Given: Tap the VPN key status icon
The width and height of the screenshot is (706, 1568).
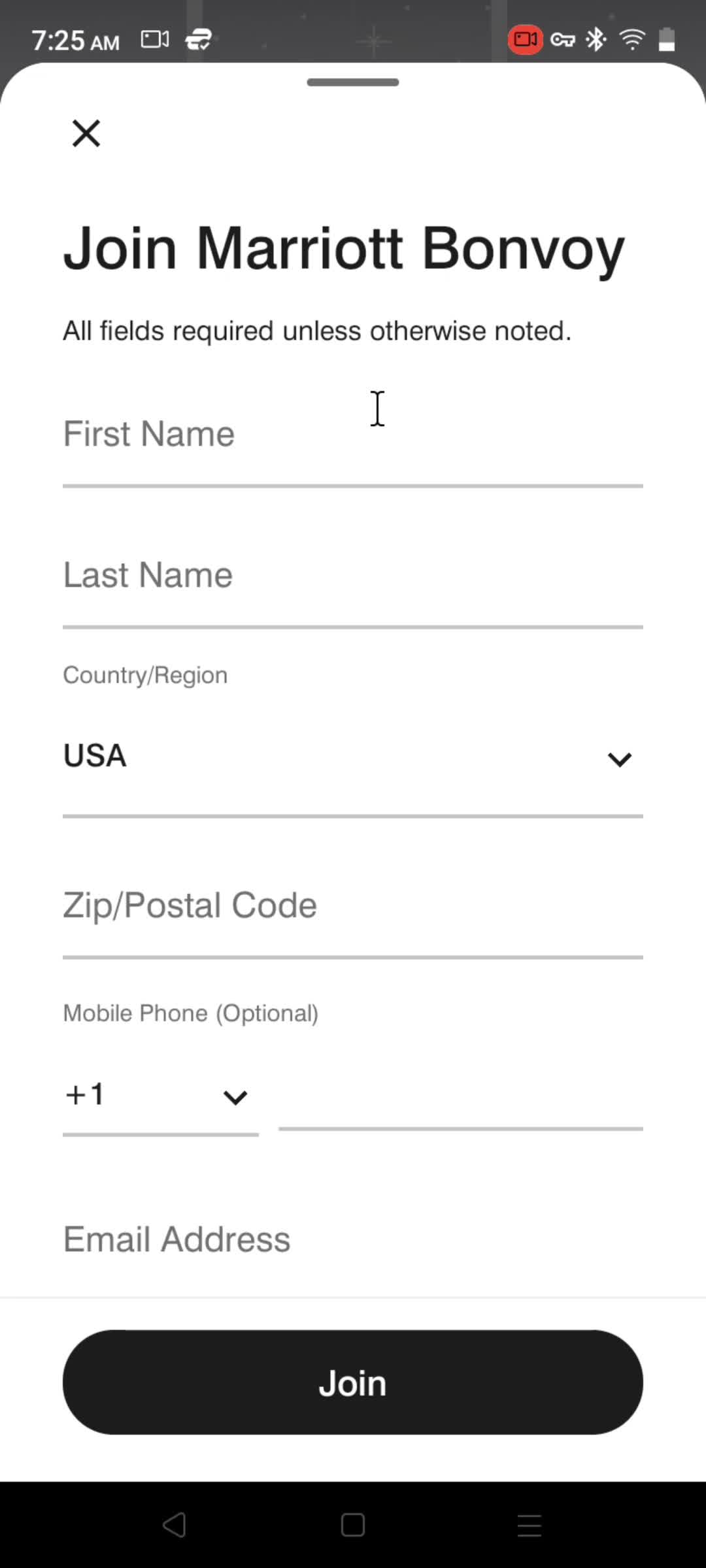Looking at the screenshot, I should 562,40.
